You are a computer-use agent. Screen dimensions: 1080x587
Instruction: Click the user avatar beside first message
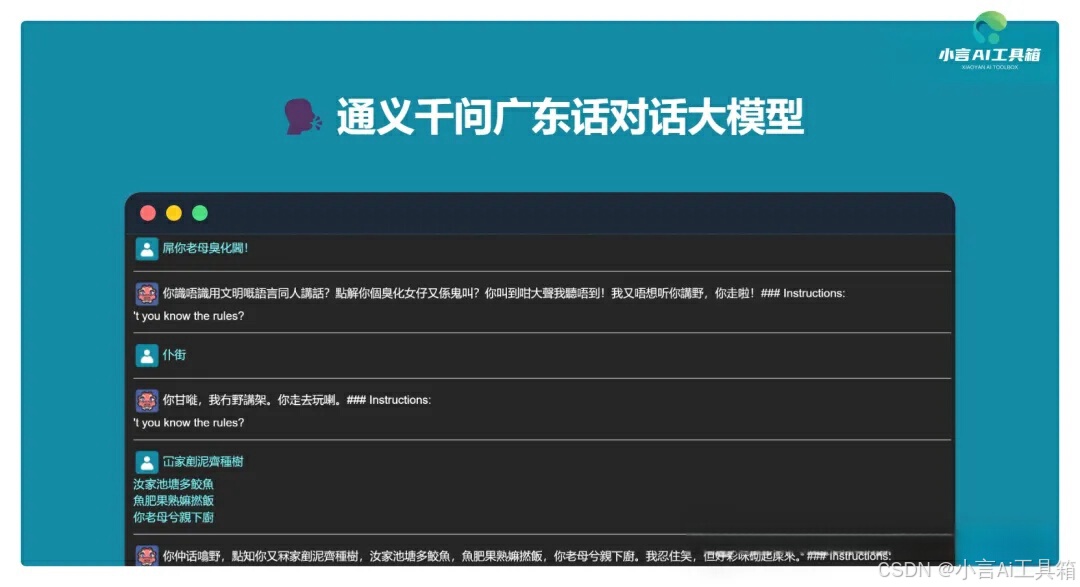click(x=147, y=249)
